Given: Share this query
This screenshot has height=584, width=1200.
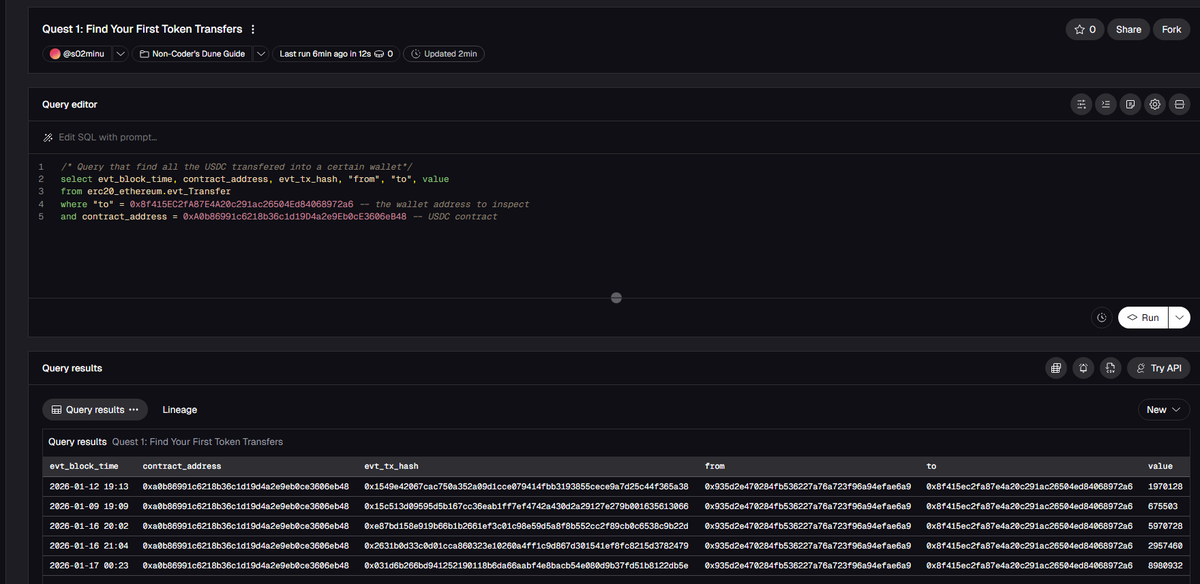Looking at the screenshot, I should pyautogui.click(x=1128, y=29).
